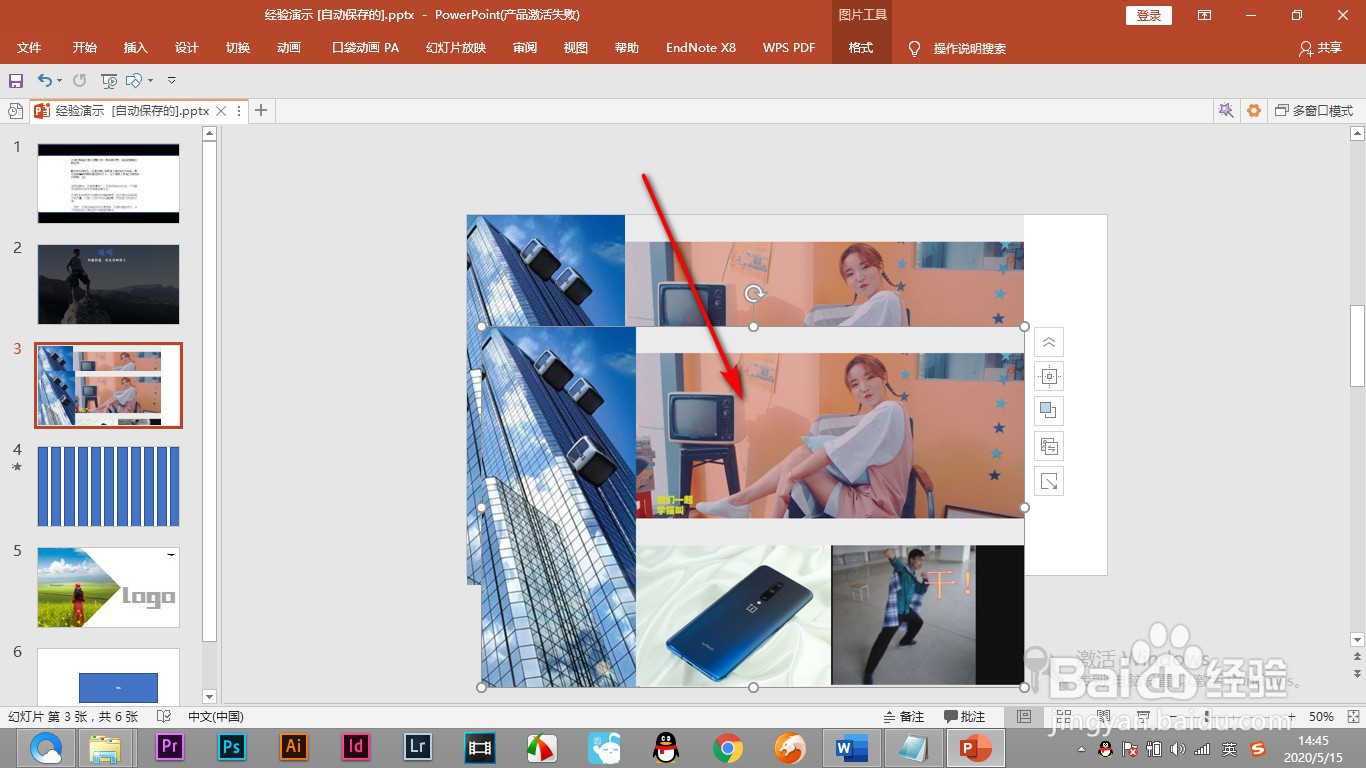The image size is (1366, 768).
Task: Click the align-center icon beside picture
Action: pos(1048,377)
